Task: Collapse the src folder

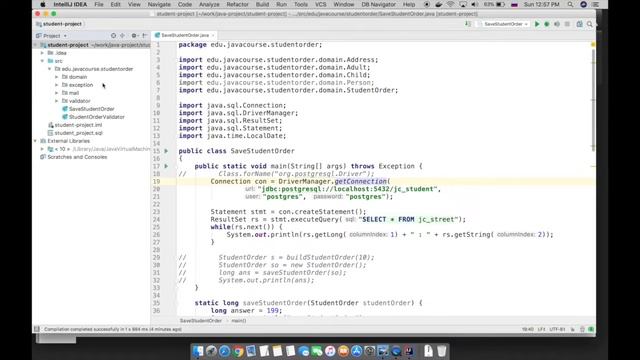Action: pyautogui.click(x=42, y=61)
